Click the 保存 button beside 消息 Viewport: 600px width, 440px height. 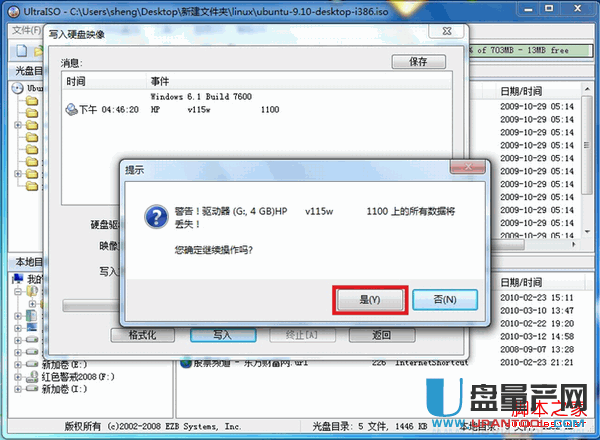[419, 62]
